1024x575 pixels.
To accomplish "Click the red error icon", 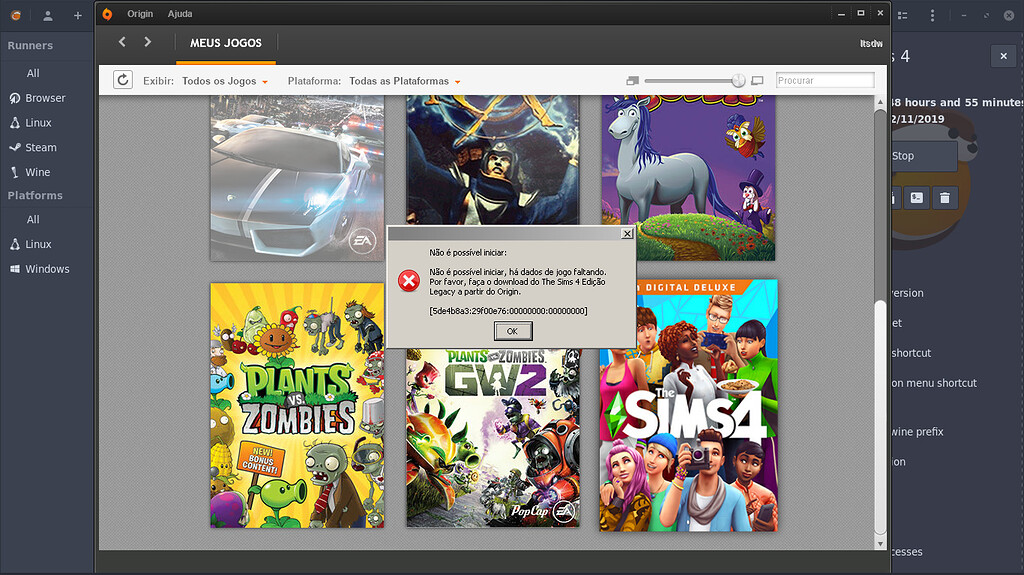I will pyautogui.click(x=409, y=281).
